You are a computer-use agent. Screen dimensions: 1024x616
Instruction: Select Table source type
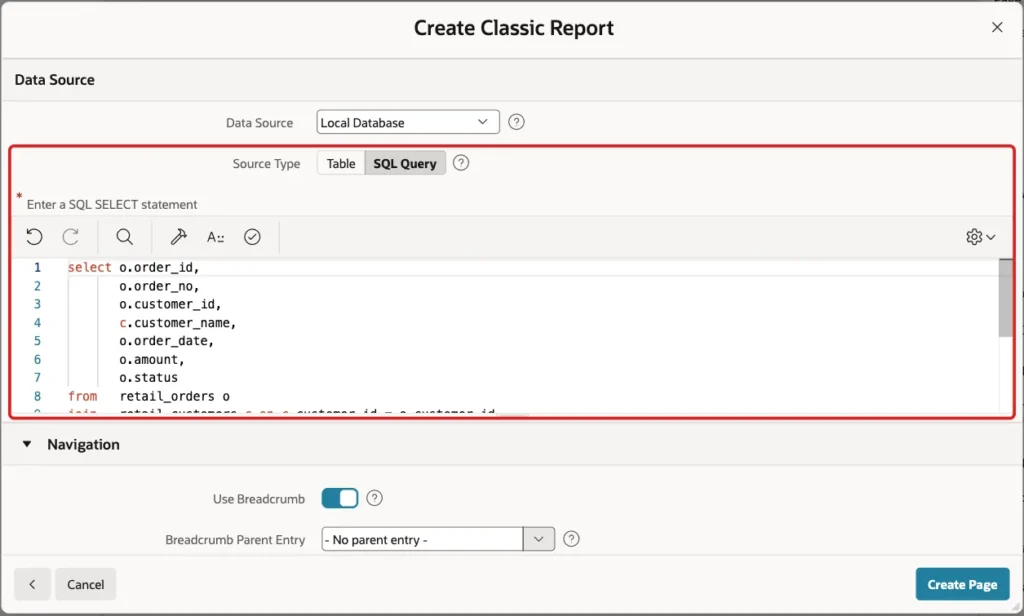click(x=341, y=163)
